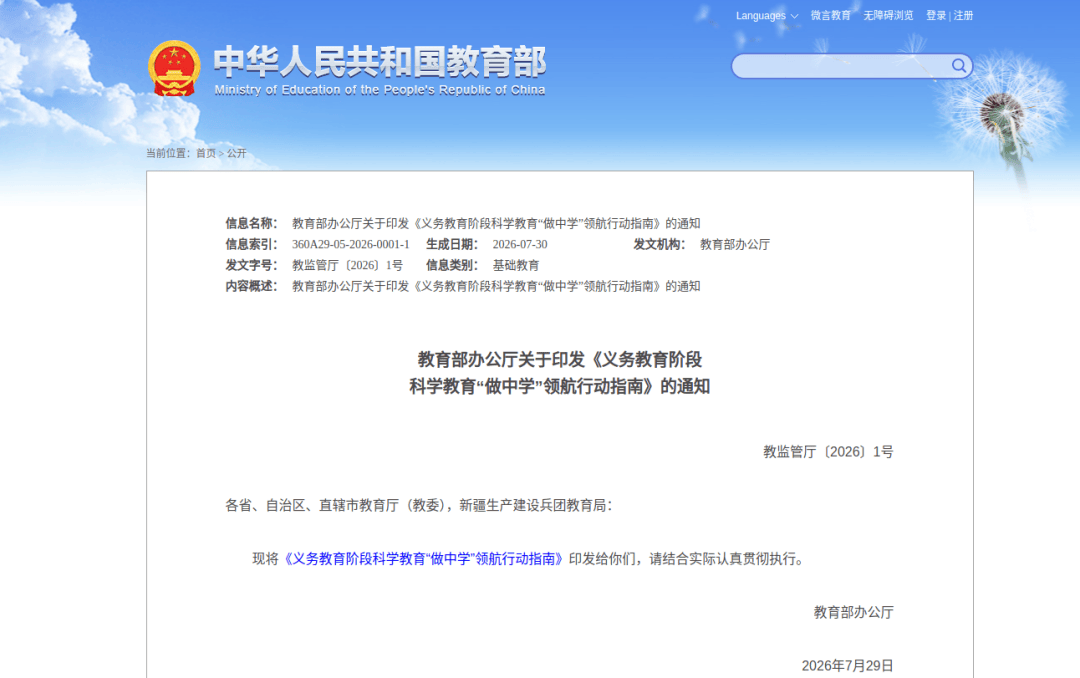
Task: Click the national emblem logo
Action: pos(174,68)
